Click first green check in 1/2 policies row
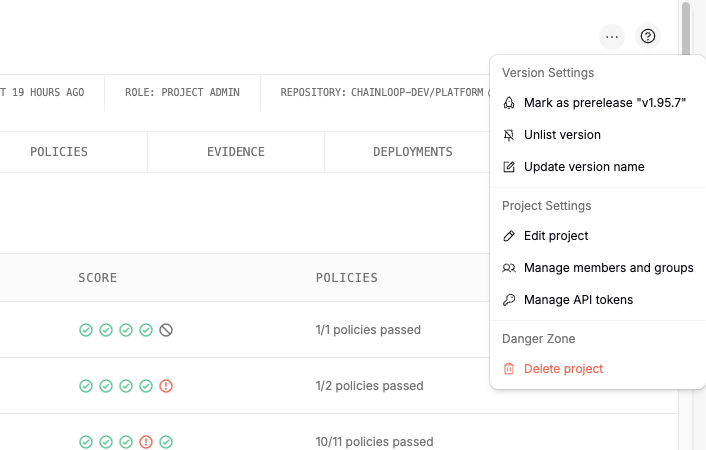Image resolution: width=706 pixels, height=450 pixels. (x=86, y=386)
